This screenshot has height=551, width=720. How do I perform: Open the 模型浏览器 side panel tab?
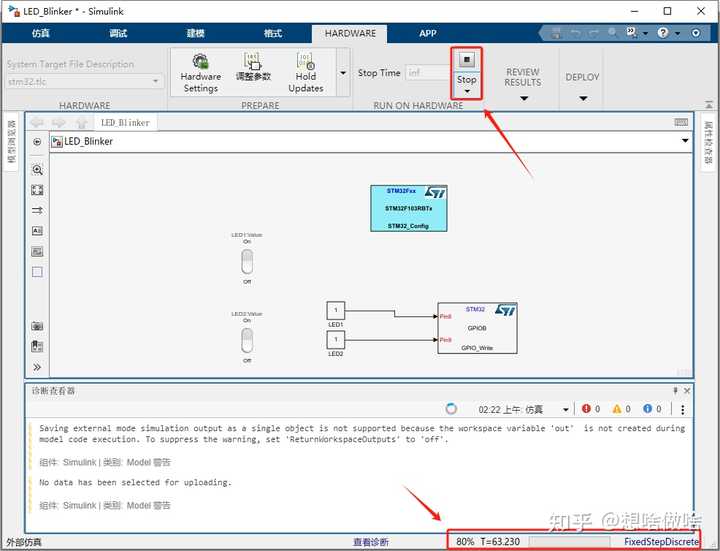point(11,141)
